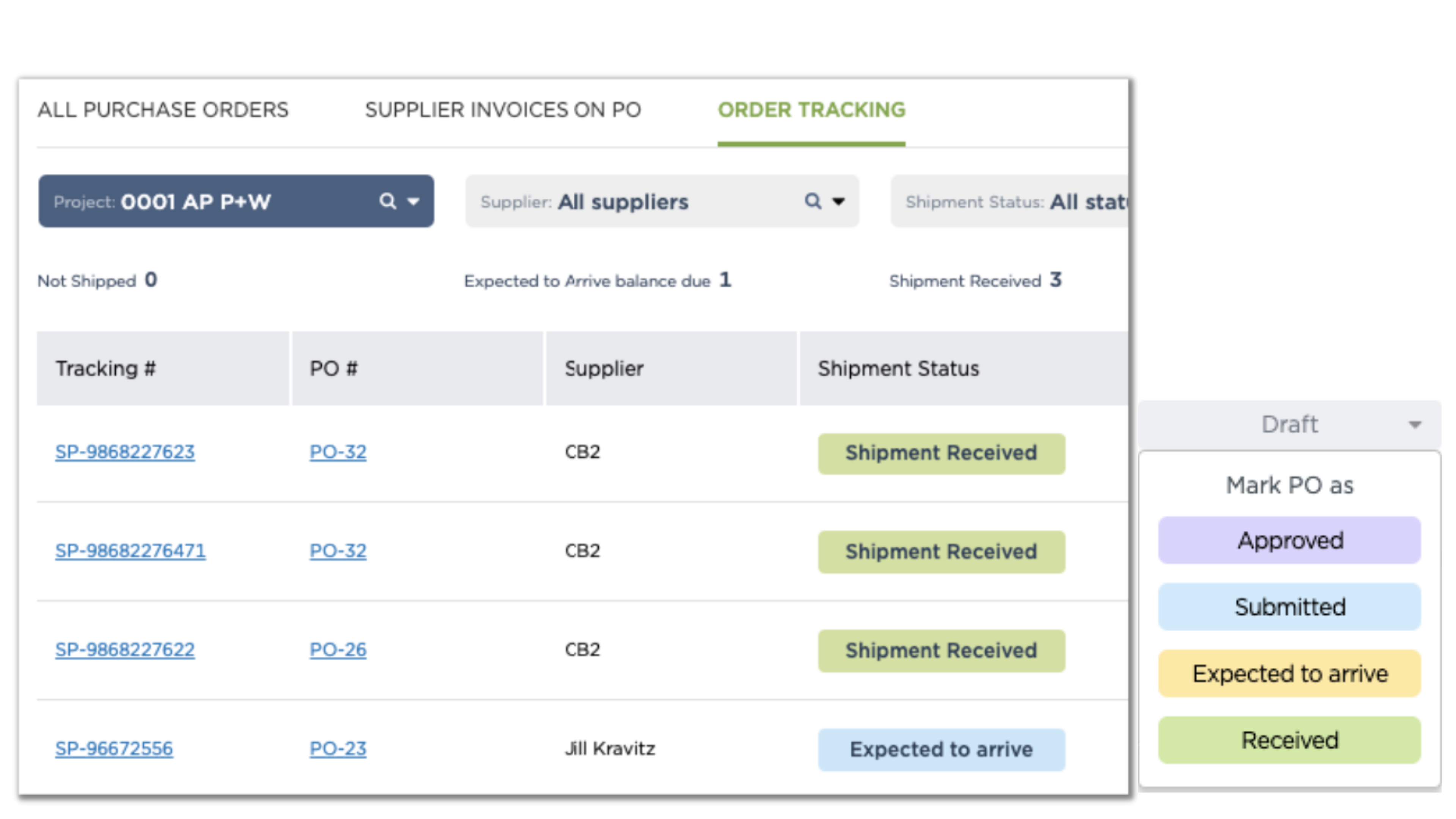Click the PO # column header
The image size is (1456, 819).
tap(417, 369)
